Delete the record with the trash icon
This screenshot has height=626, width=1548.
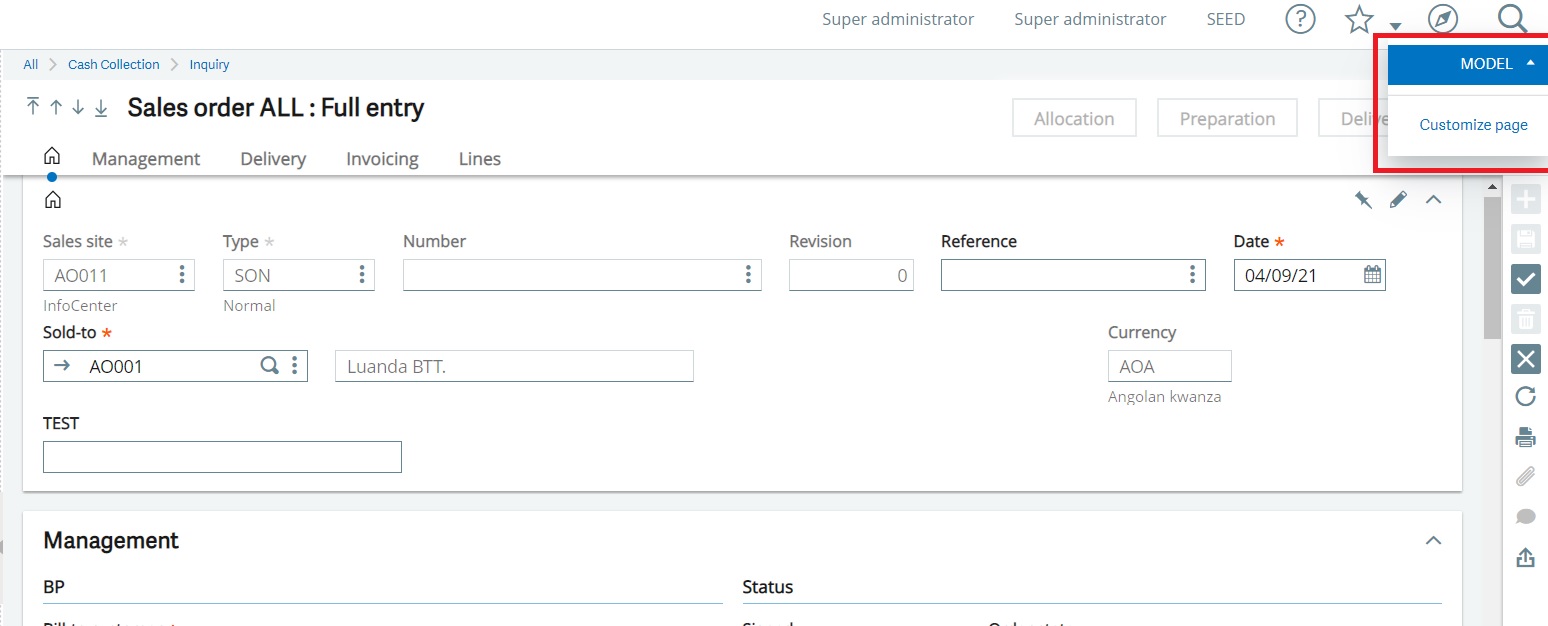pyautogui.click(x=1526, y=318)
